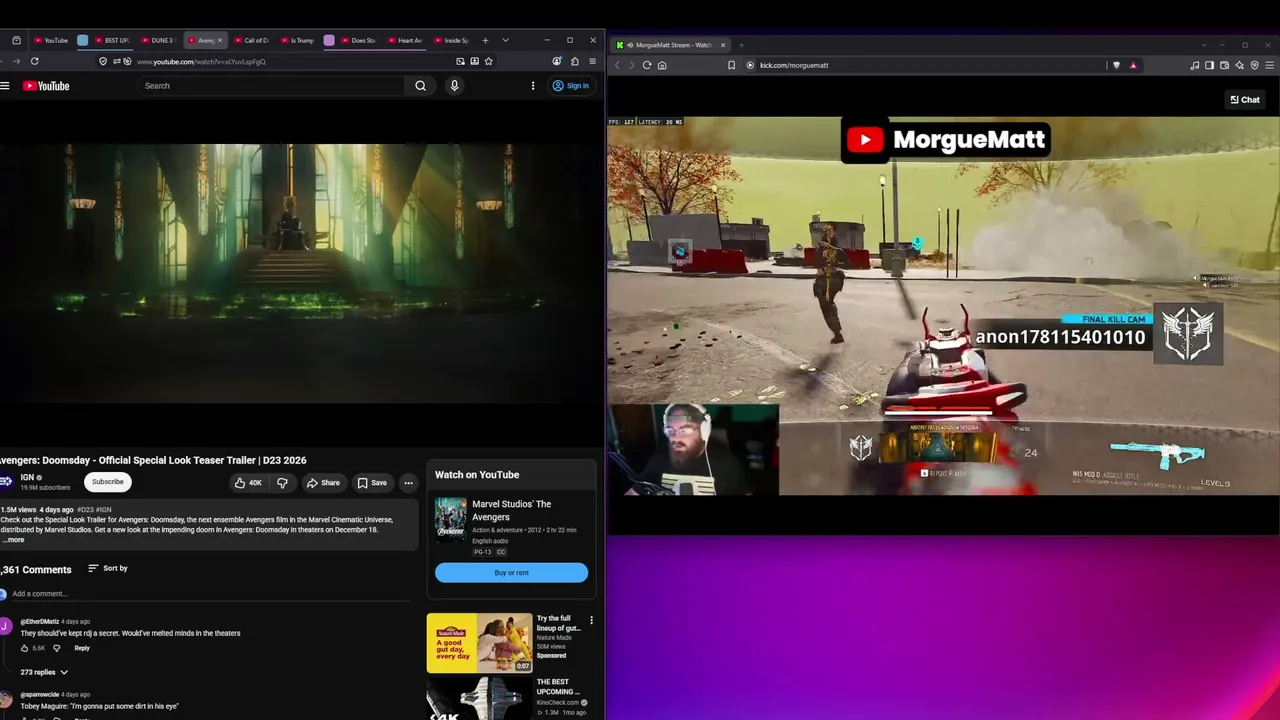Open the left browser's application menu
The height and width of the screenshot is (720, 1280).
click(592, 61)
